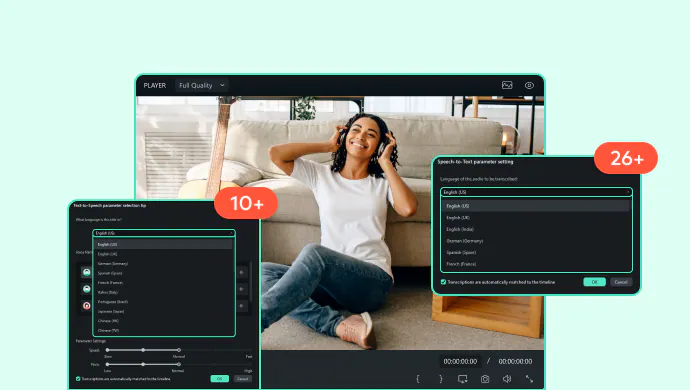
Task: Open the Text-to-Speech language combo box
Action: tap(164, 233)
